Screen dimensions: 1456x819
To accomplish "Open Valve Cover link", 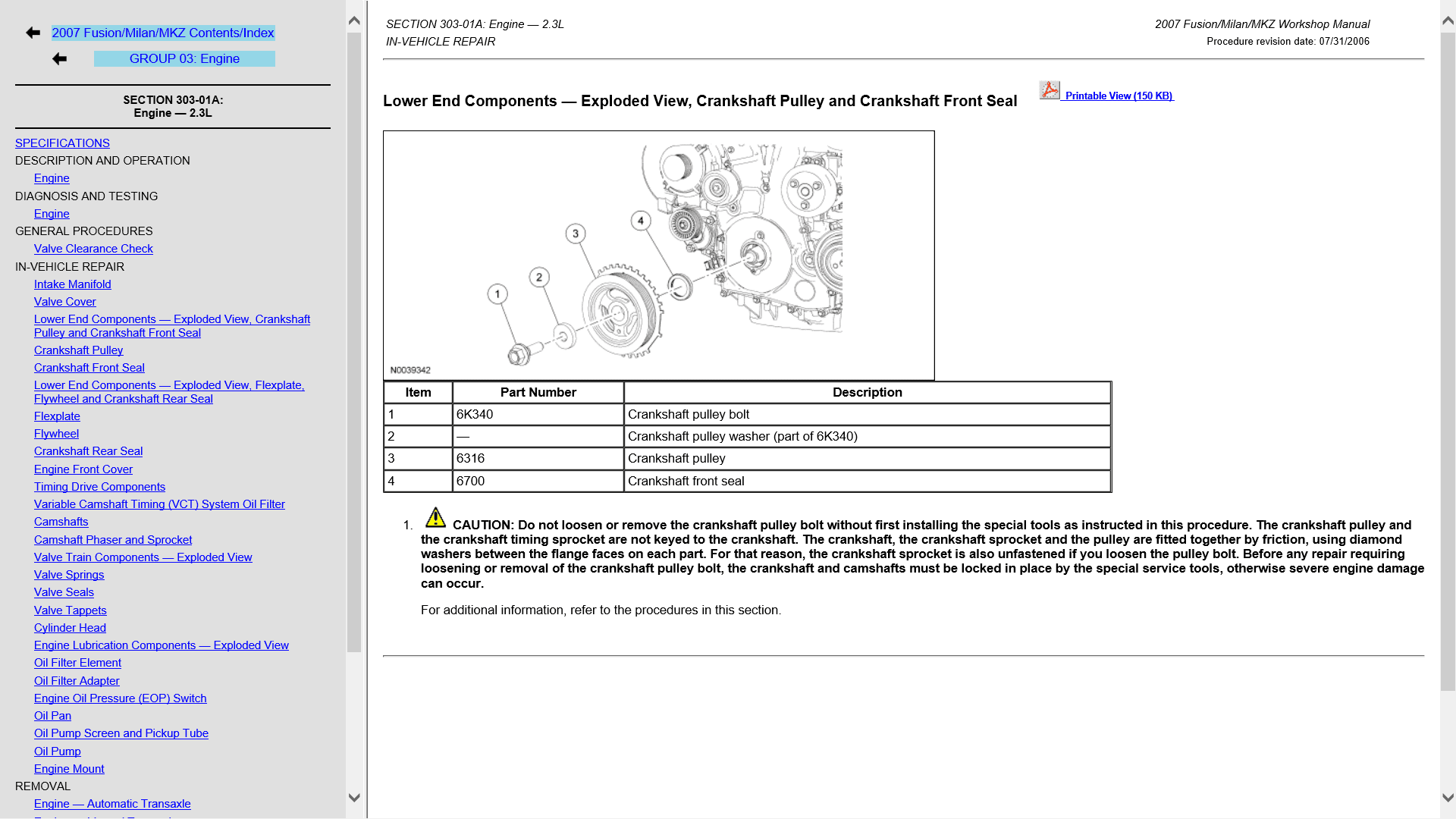I will tap(64, 302).
